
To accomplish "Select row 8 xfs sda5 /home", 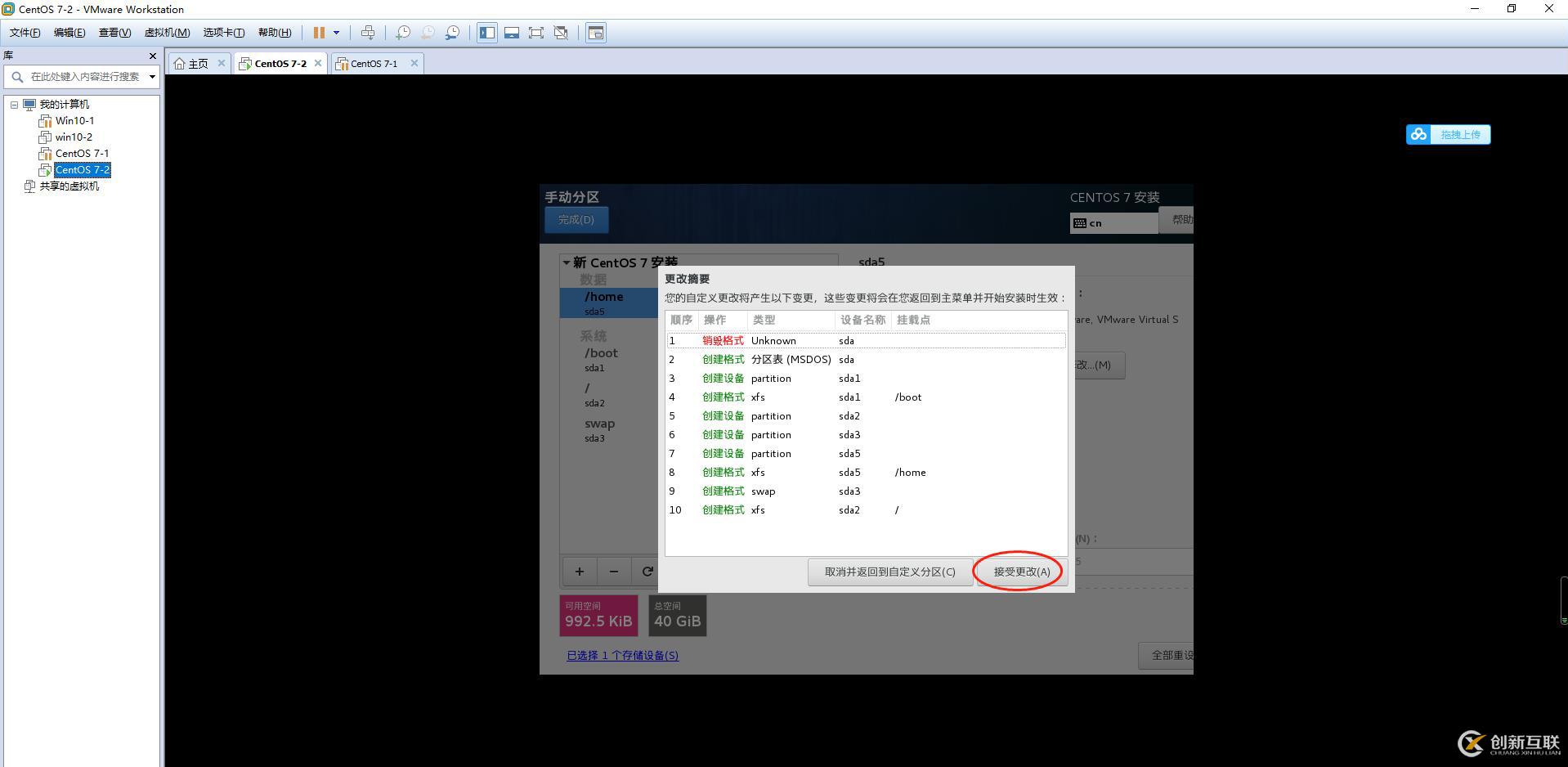I will 866,473.
